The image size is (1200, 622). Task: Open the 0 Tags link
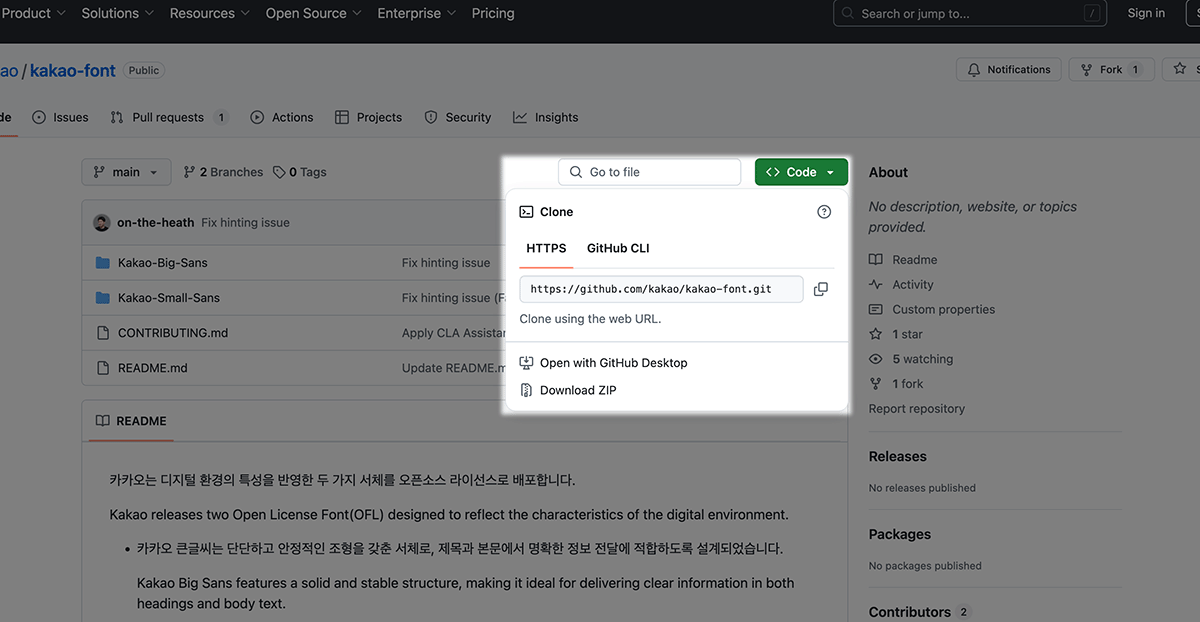[300, 172]
